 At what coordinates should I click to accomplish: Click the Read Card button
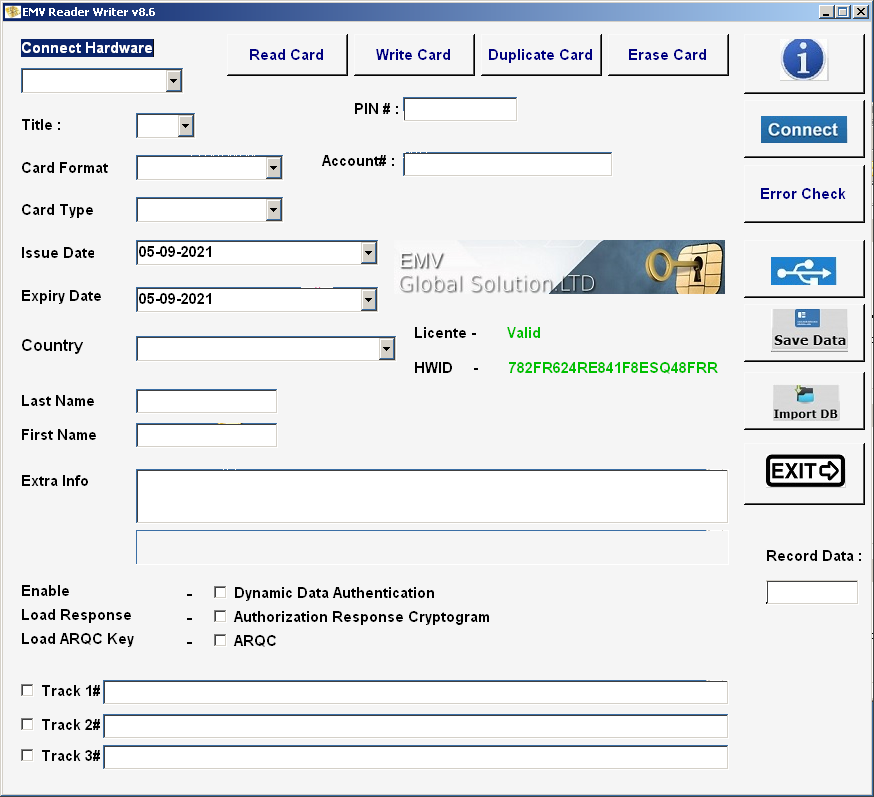[286, 55]
